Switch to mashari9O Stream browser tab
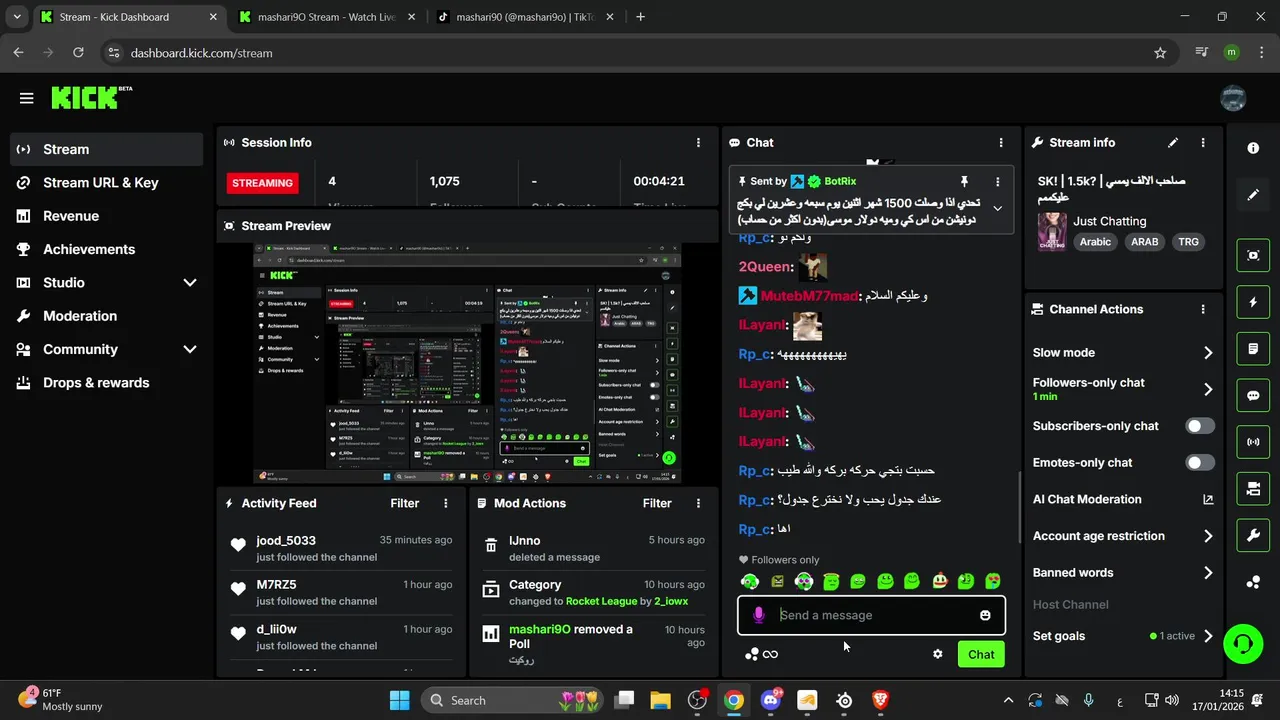Viewport: 1280px width, 720px height. (326, 17)
